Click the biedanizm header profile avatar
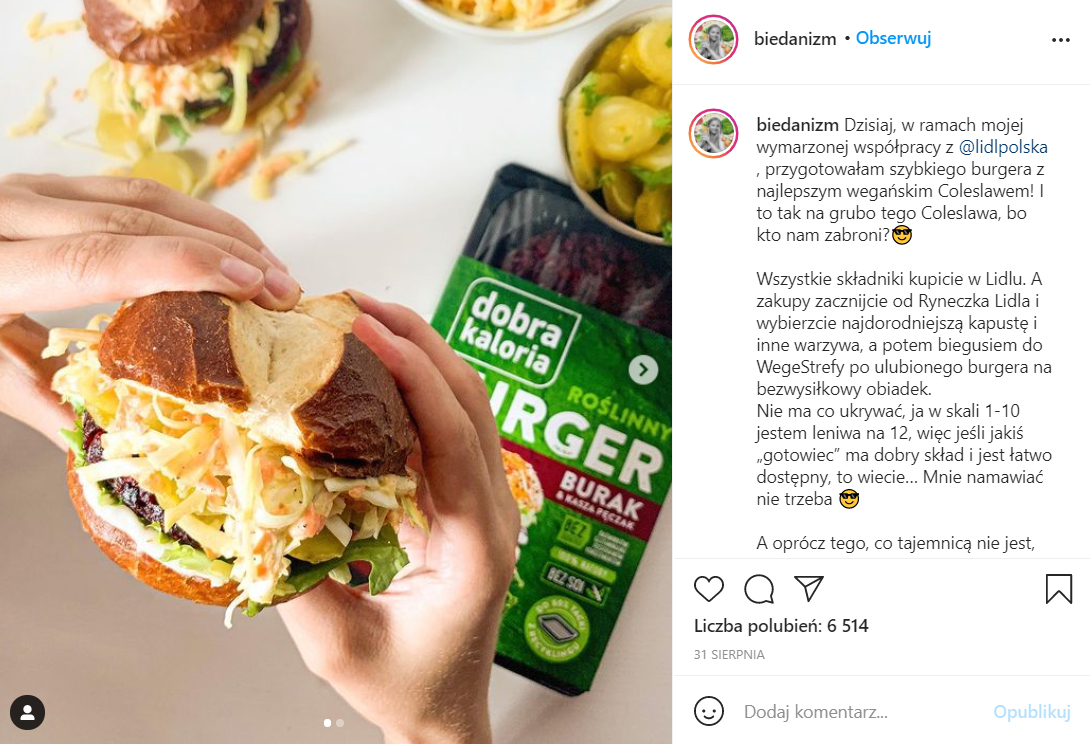Viewport: 1090px width, 744px height. click(713, 39)
